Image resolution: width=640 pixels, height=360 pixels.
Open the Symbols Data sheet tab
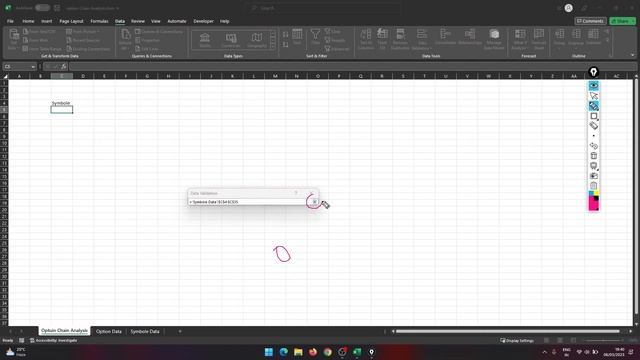coord(145,331)
